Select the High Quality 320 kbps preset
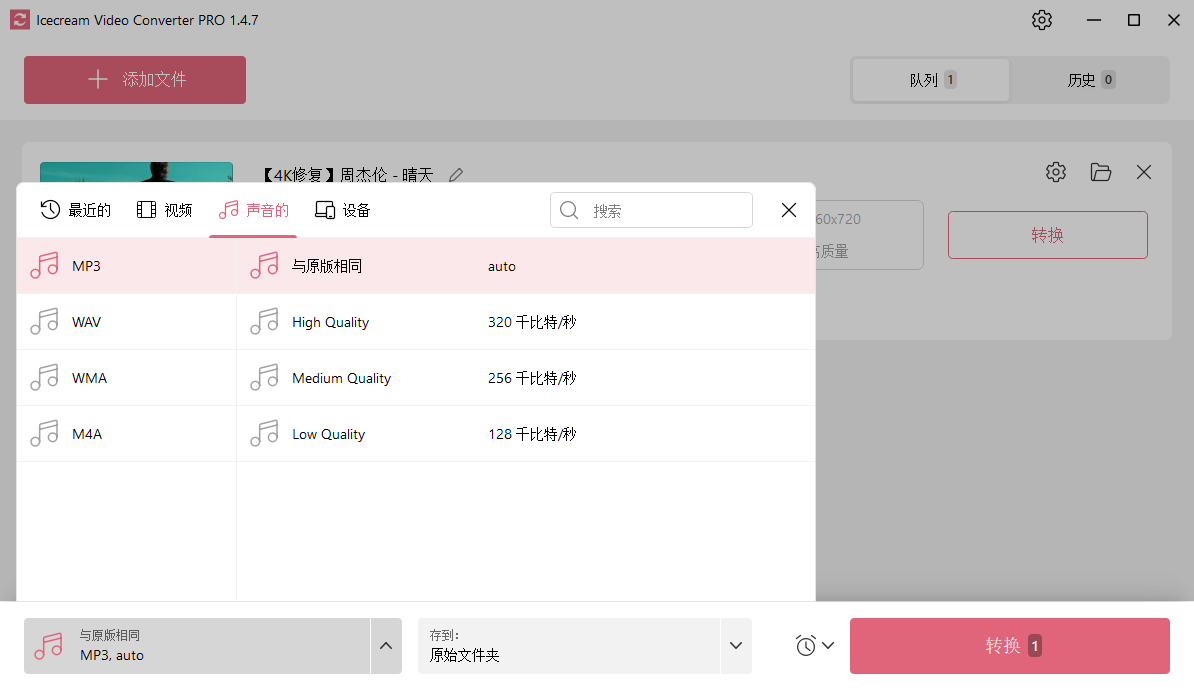 click(400, 321)
